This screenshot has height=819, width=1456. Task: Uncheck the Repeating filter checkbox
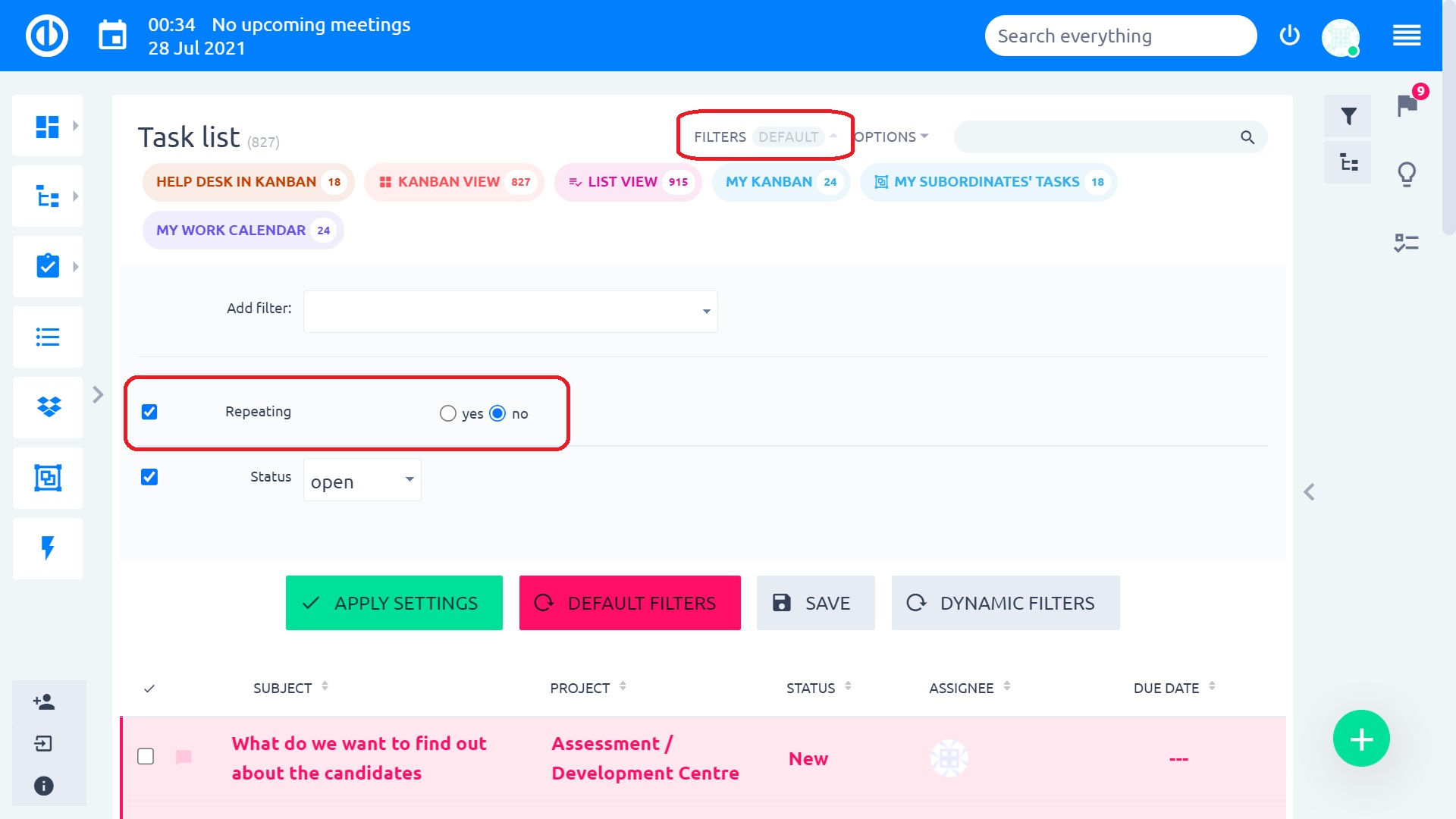[x=149, y=412]
